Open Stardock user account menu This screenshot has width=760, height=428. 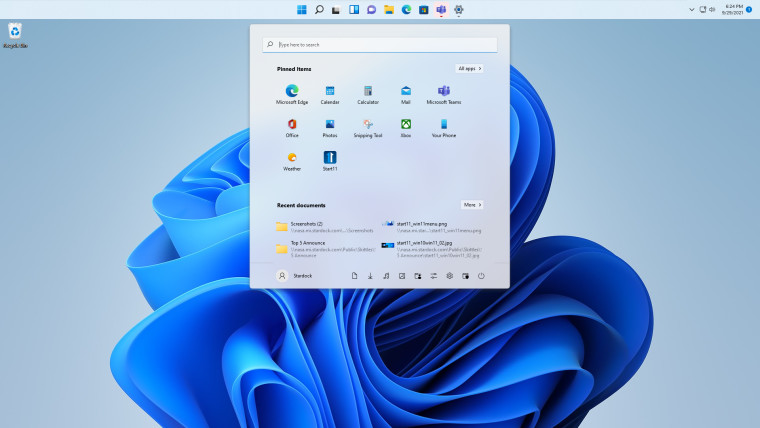(x=295, y=276)
